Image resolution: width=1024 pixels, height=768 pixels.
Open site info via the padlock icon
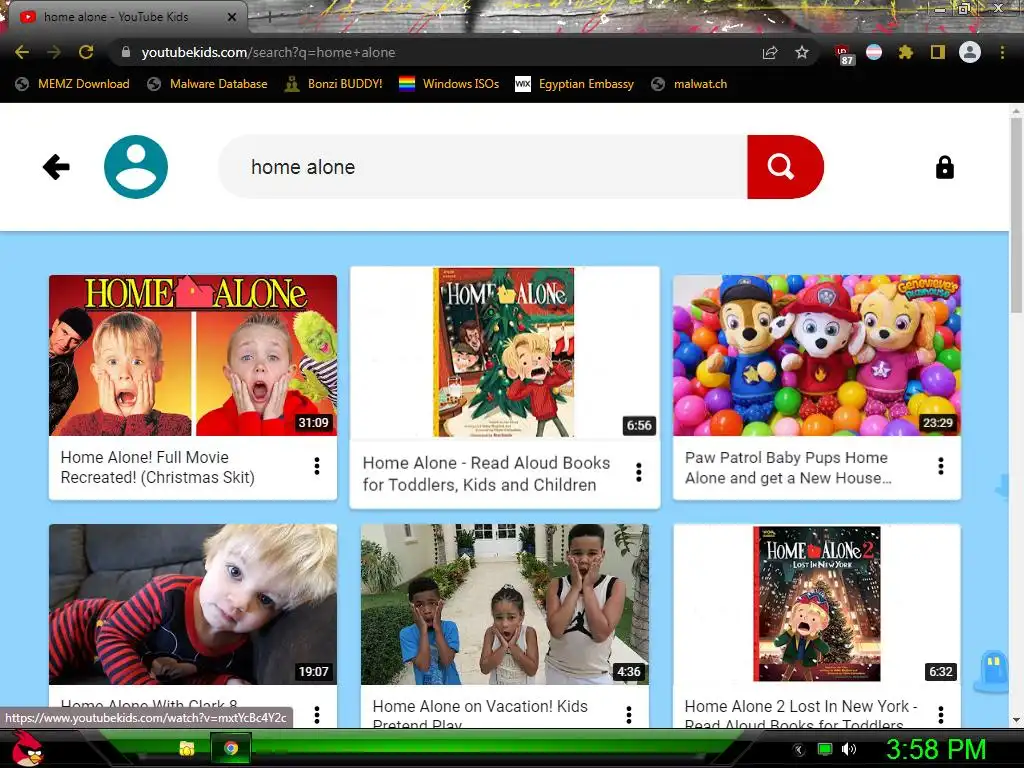(125, 52)
